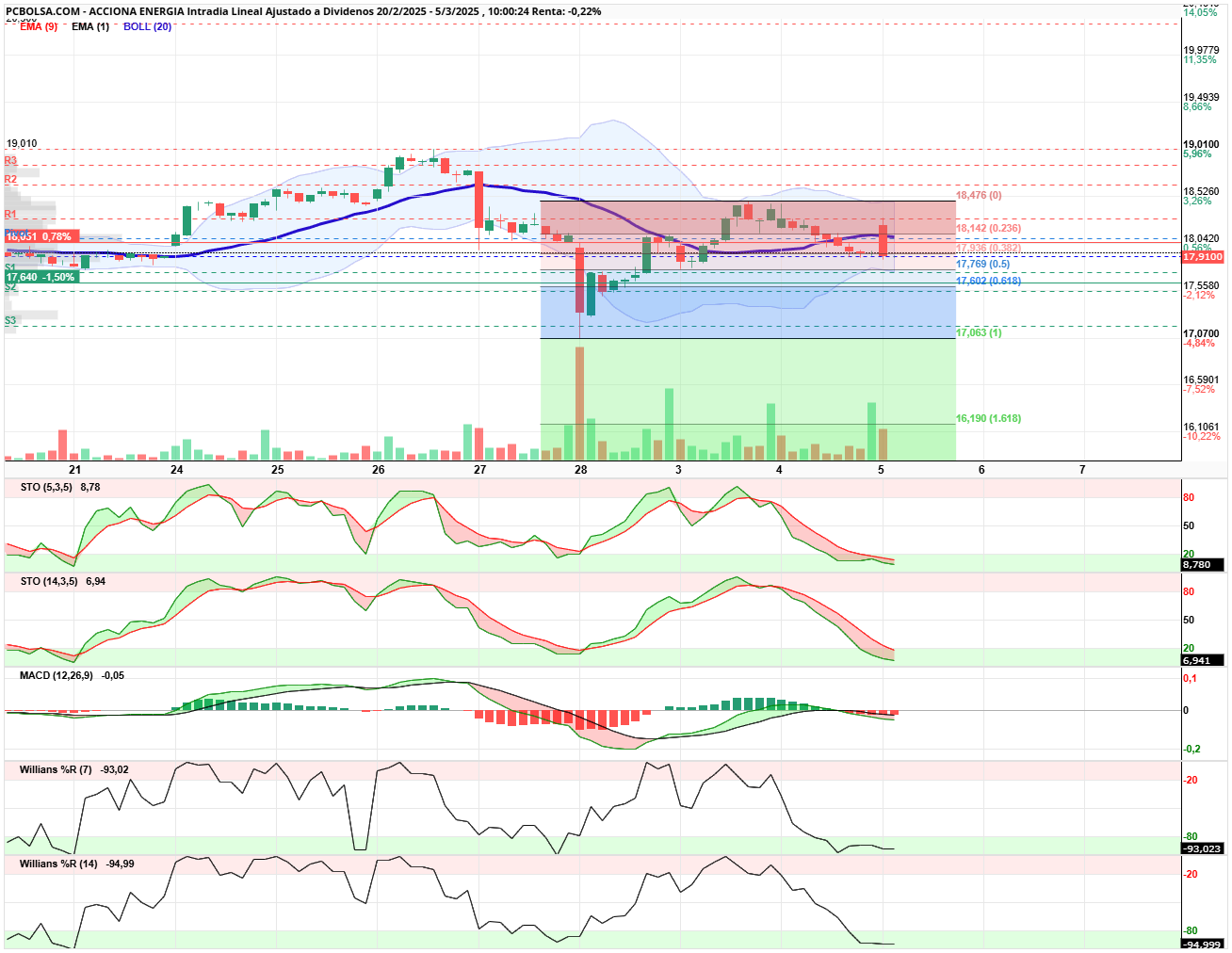Click the 18,476 (0) Fibonacci level label

coord(980,196)
